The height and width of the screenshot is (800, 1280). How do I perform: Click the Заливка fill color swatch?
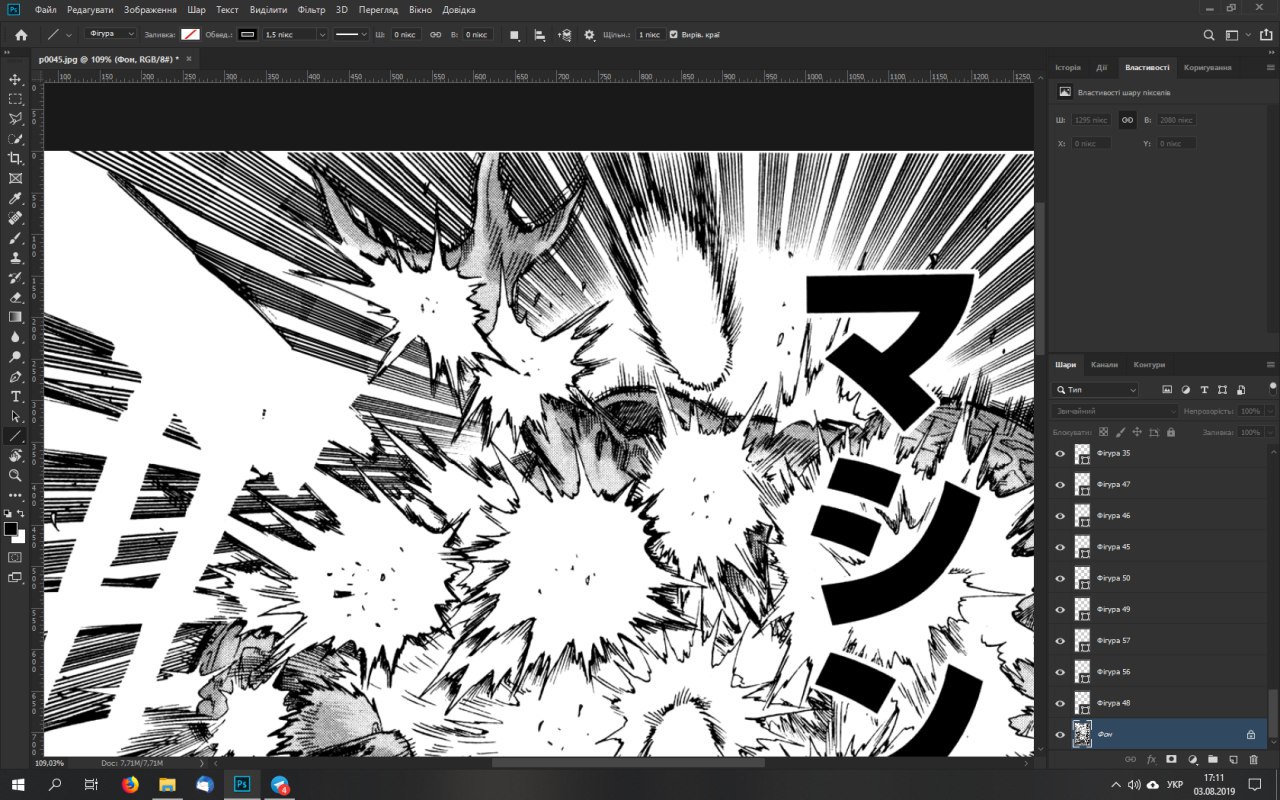point(190,35)
